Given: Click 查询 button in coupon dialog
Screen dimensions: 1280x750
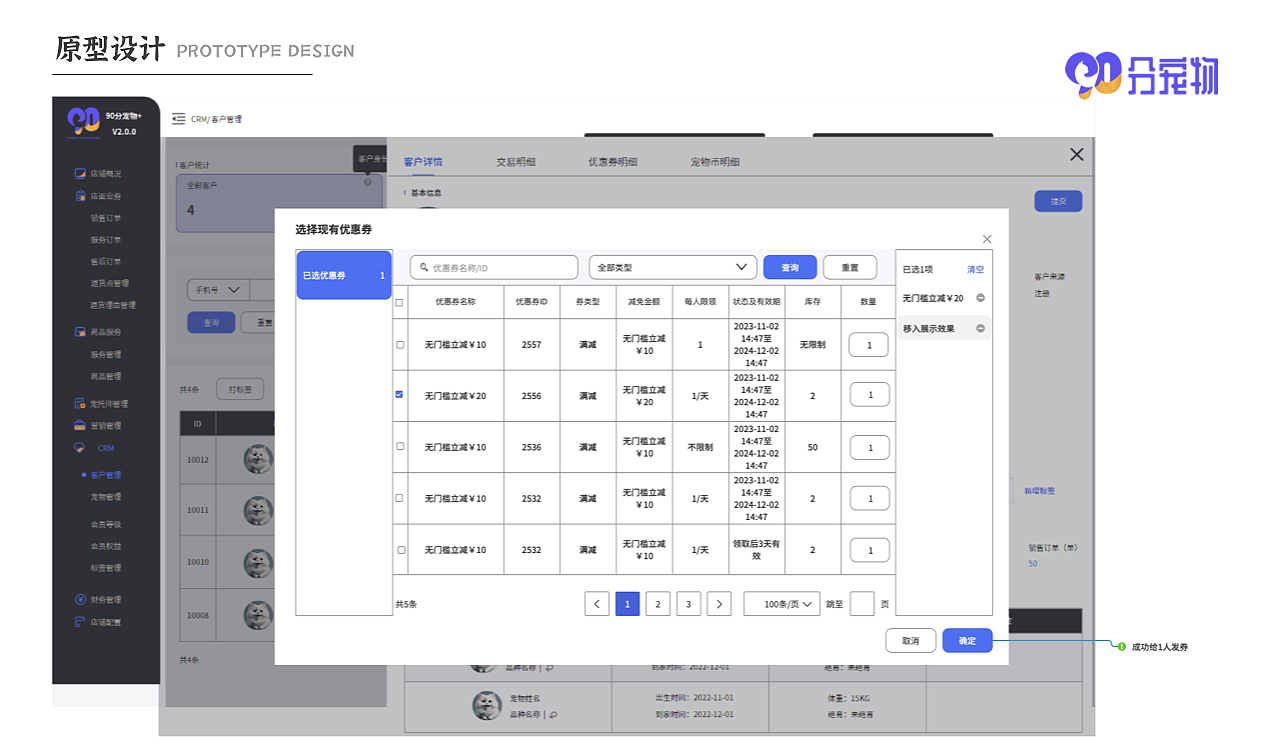Looking at the screenshot, I should pos(790,267).
